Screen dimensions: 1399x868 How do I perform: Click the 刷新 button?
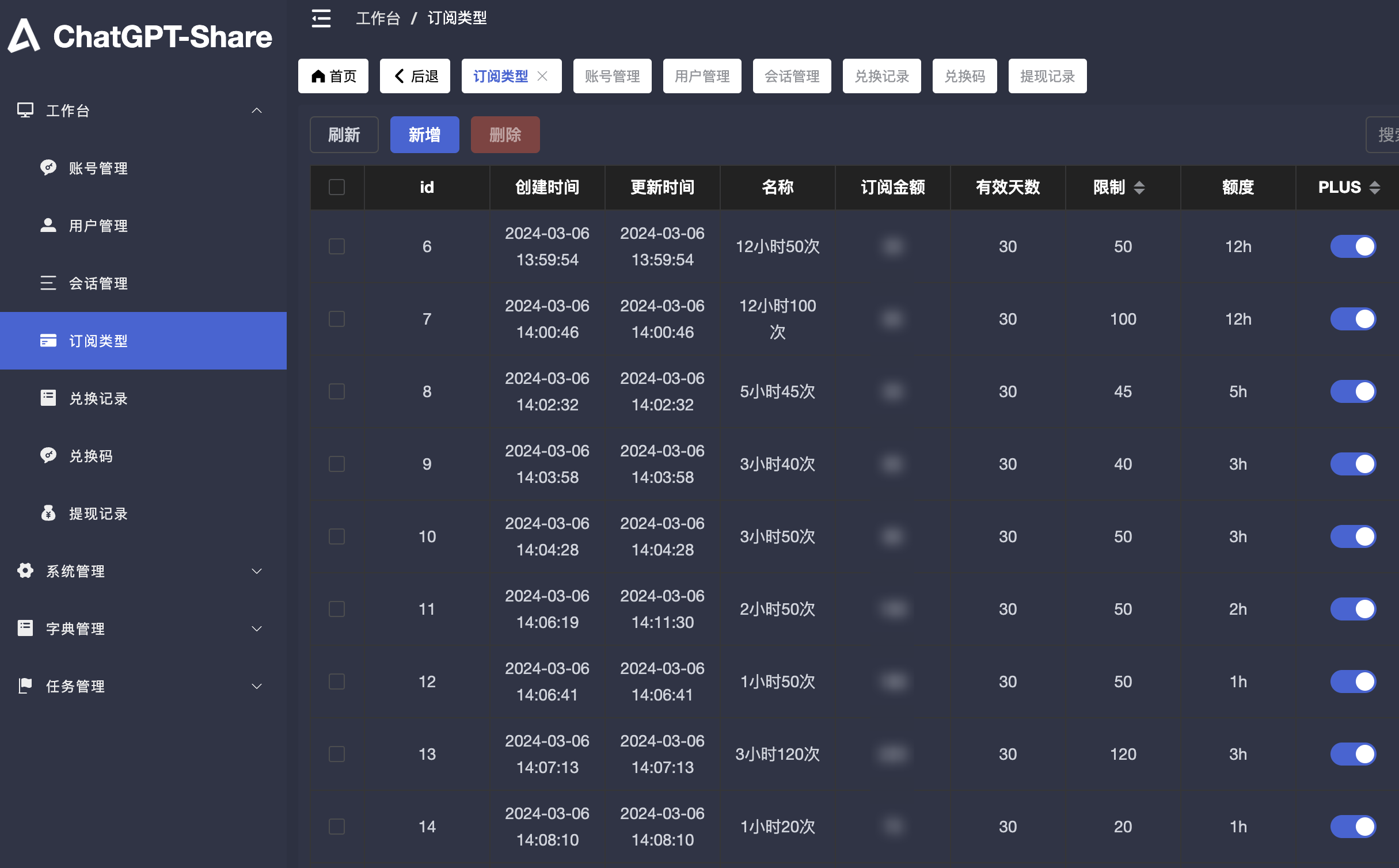pyautogui.click(x=344, y=135)
